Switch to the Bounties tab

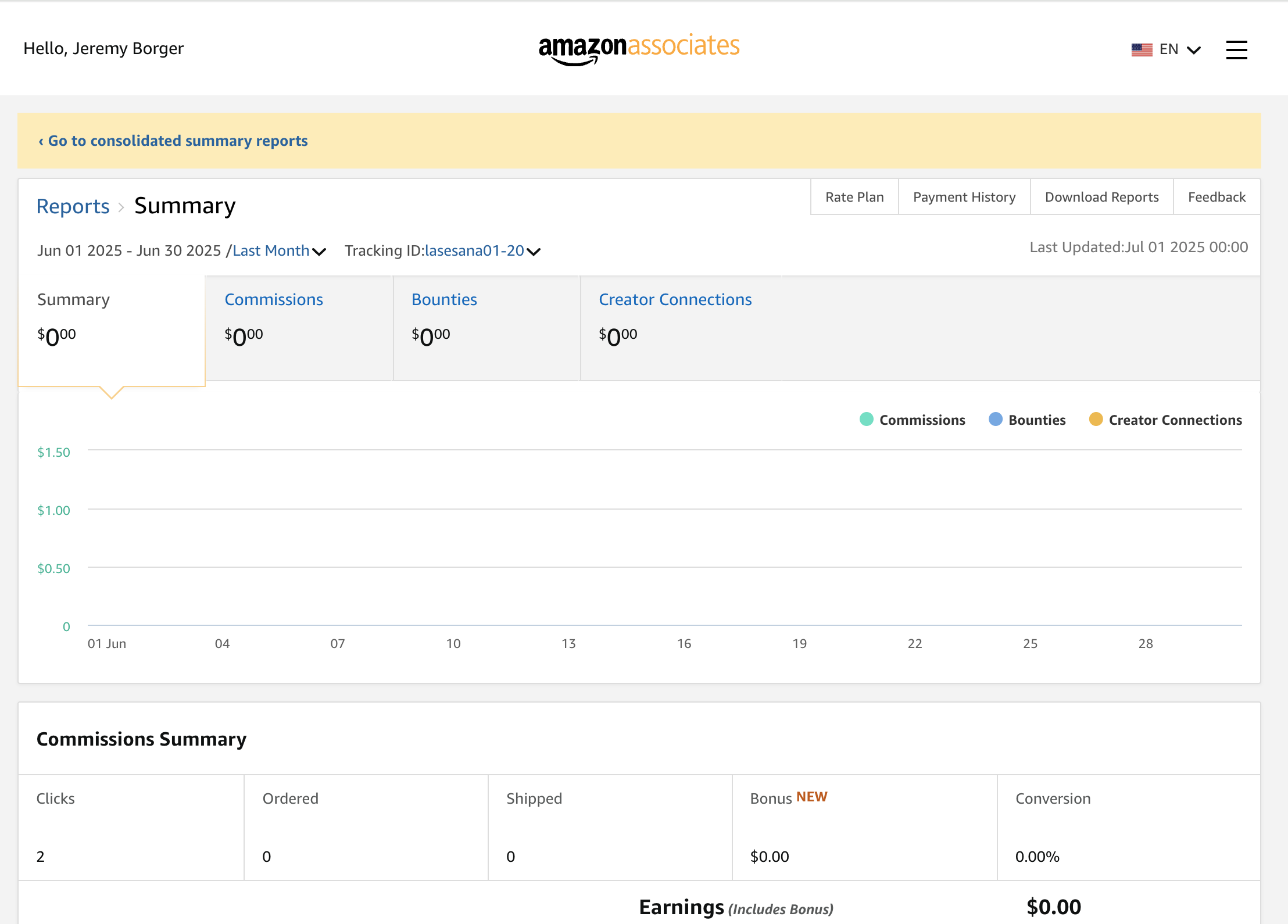pyautogui.click(x=487, y=328)
